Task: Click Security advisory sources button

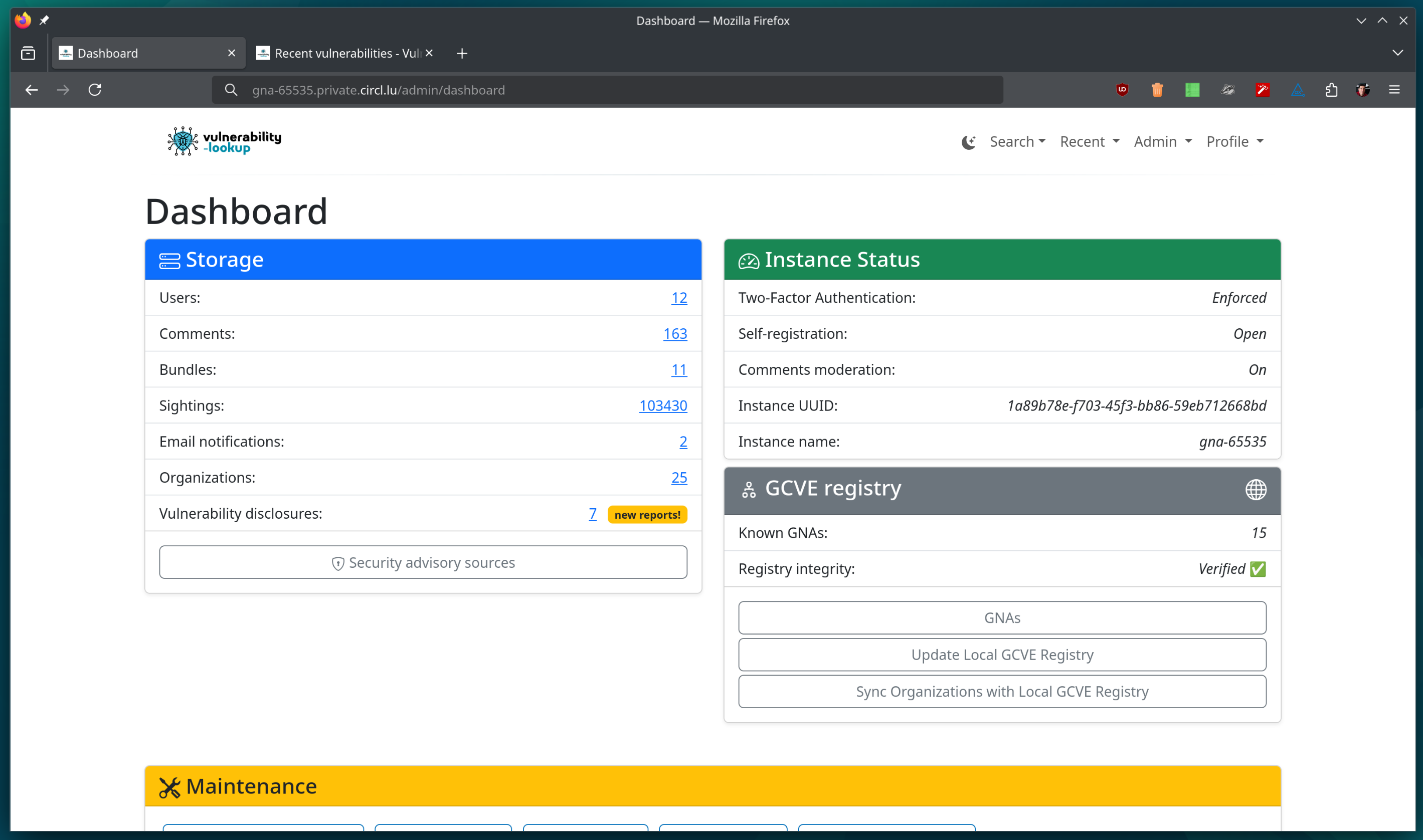Action: click(423, 562)
